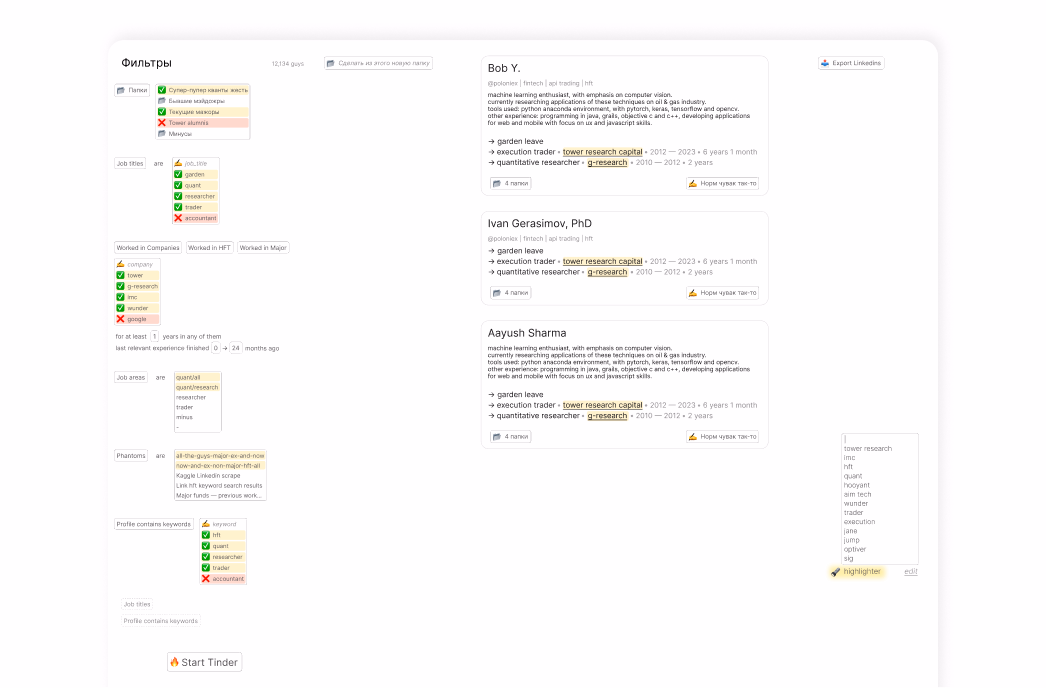Viewport: 1046px width, 688px height.
Task: Select minus in Job areas list
Action: (197, 418)
